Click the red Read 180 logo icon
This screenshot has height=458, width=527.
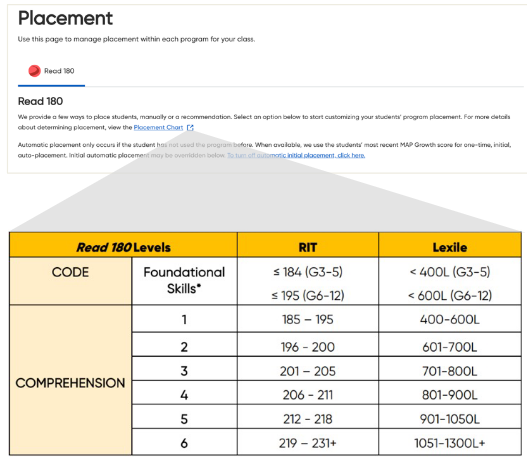click(x=34, y=71)
